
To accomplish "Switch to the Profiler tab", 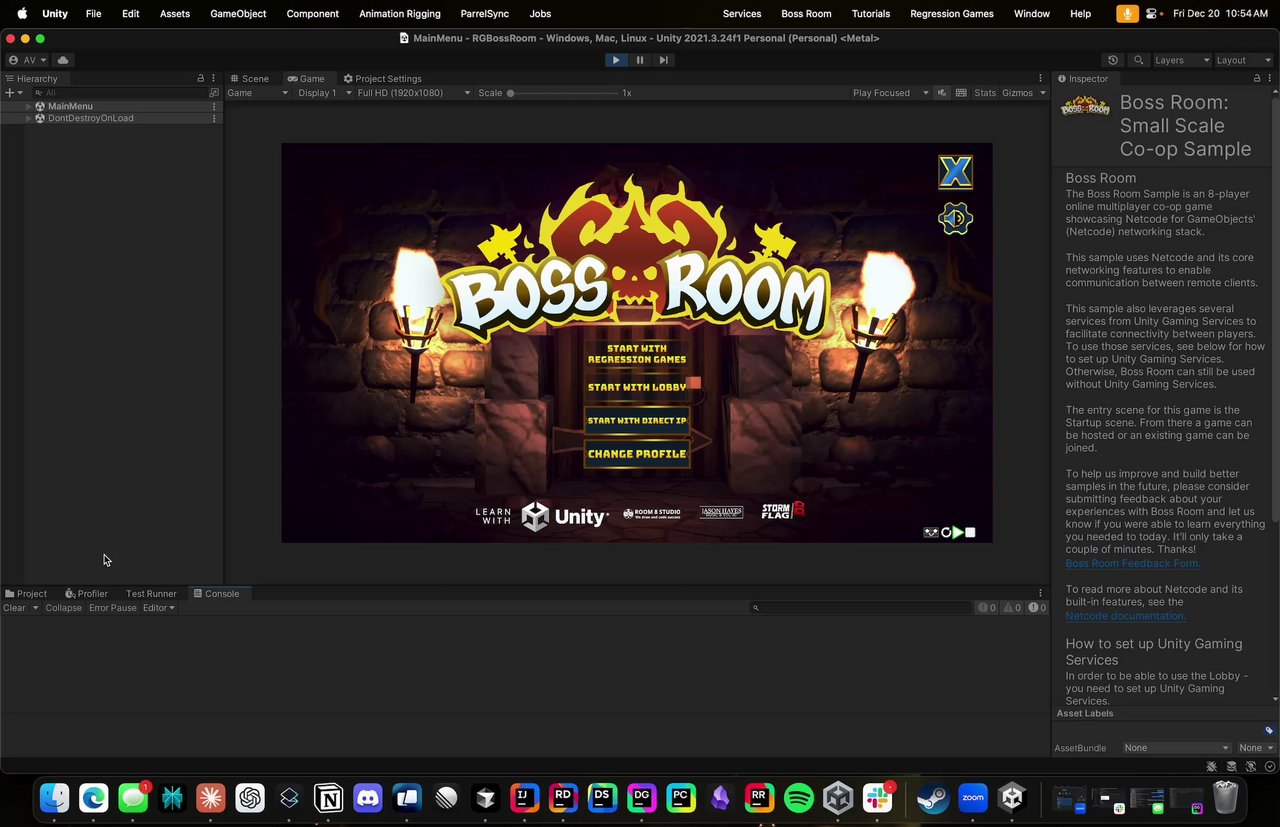I will (86, 594).
